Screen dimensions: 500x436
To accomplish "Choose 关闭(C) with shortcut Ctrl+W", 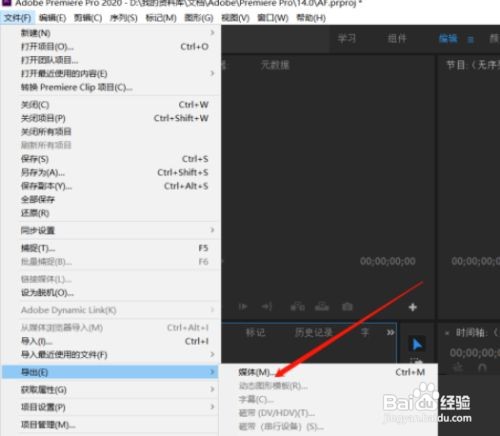I will pyautogui.click(x=110, y=105).
